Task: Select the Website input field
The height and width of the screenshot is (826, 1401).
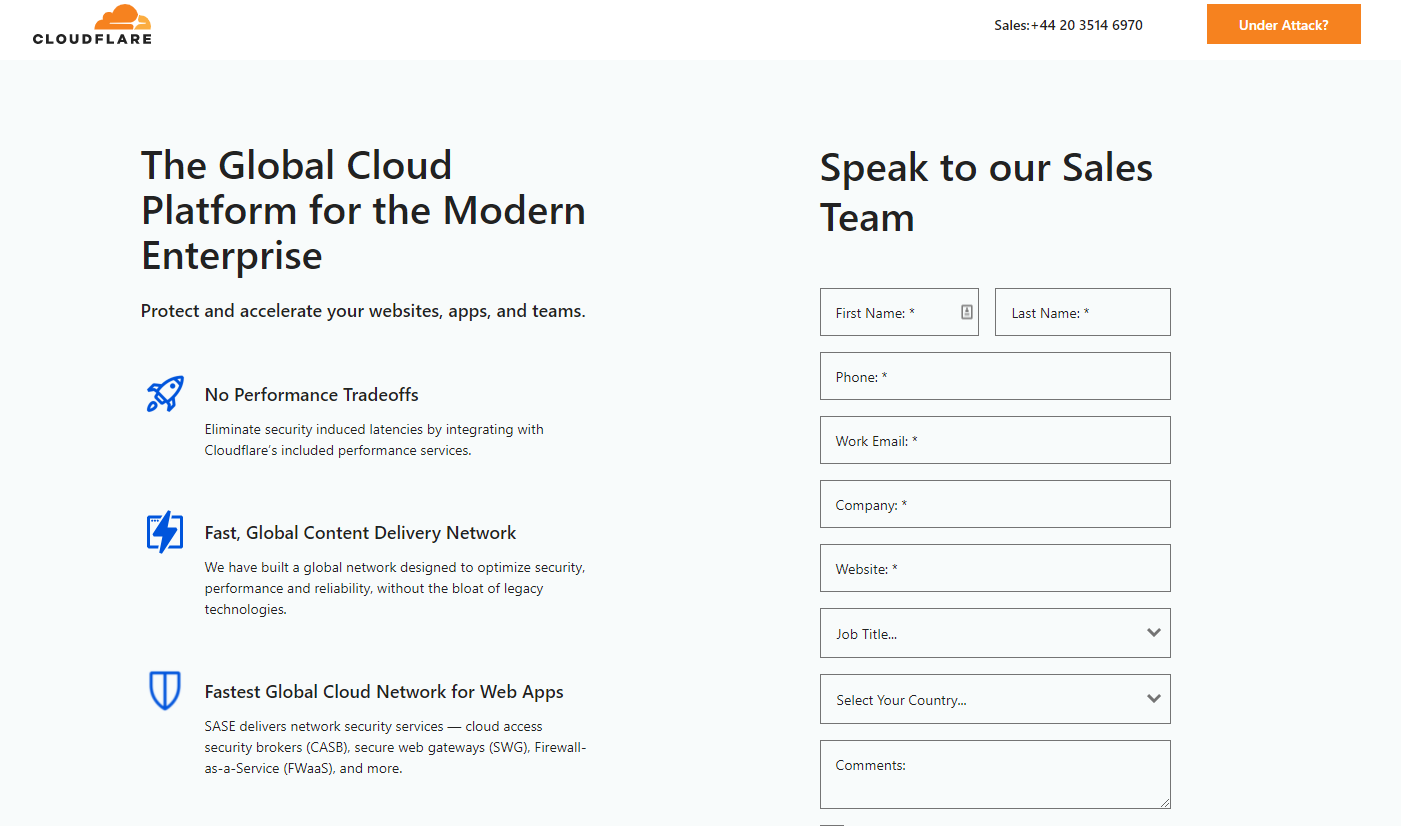Action: [x=995, y=568]
